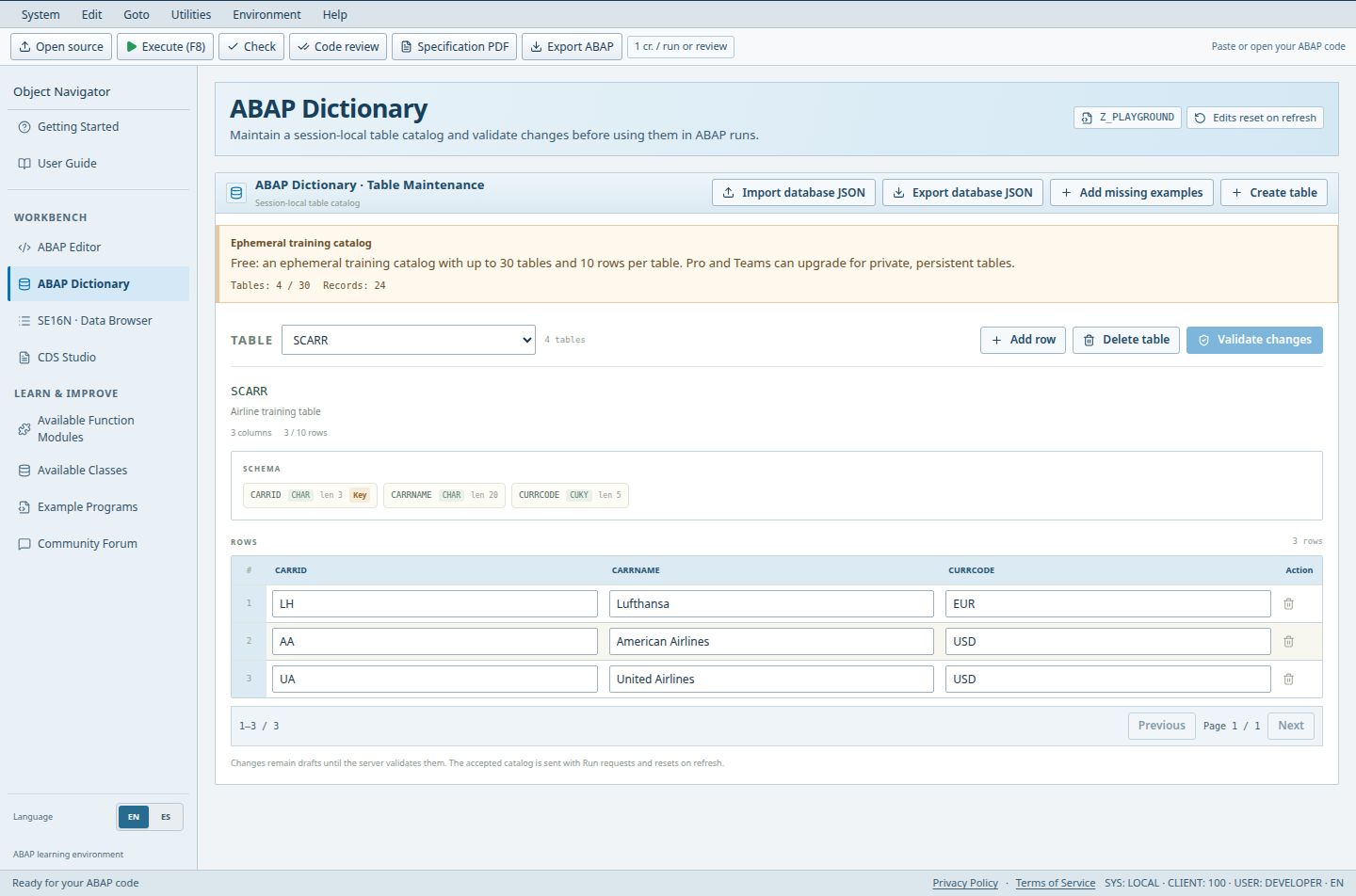This screenshot has width=1356, height=896.
Task: Click the Available Function Modules puzzle icon
Action: point(24,429)
